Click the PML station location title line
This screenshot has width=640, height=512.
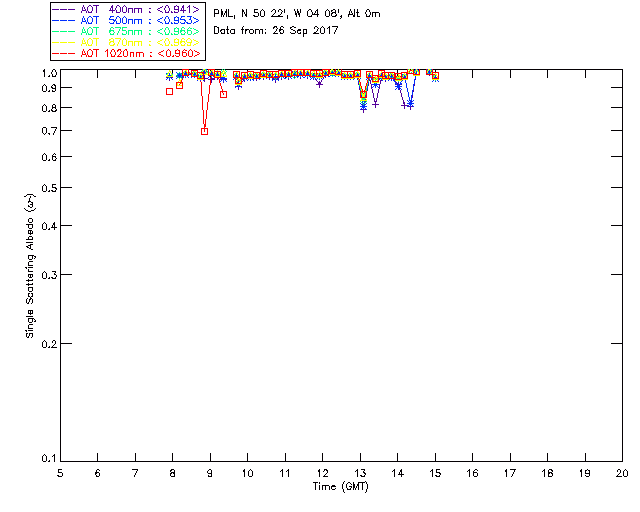point(297,14)
